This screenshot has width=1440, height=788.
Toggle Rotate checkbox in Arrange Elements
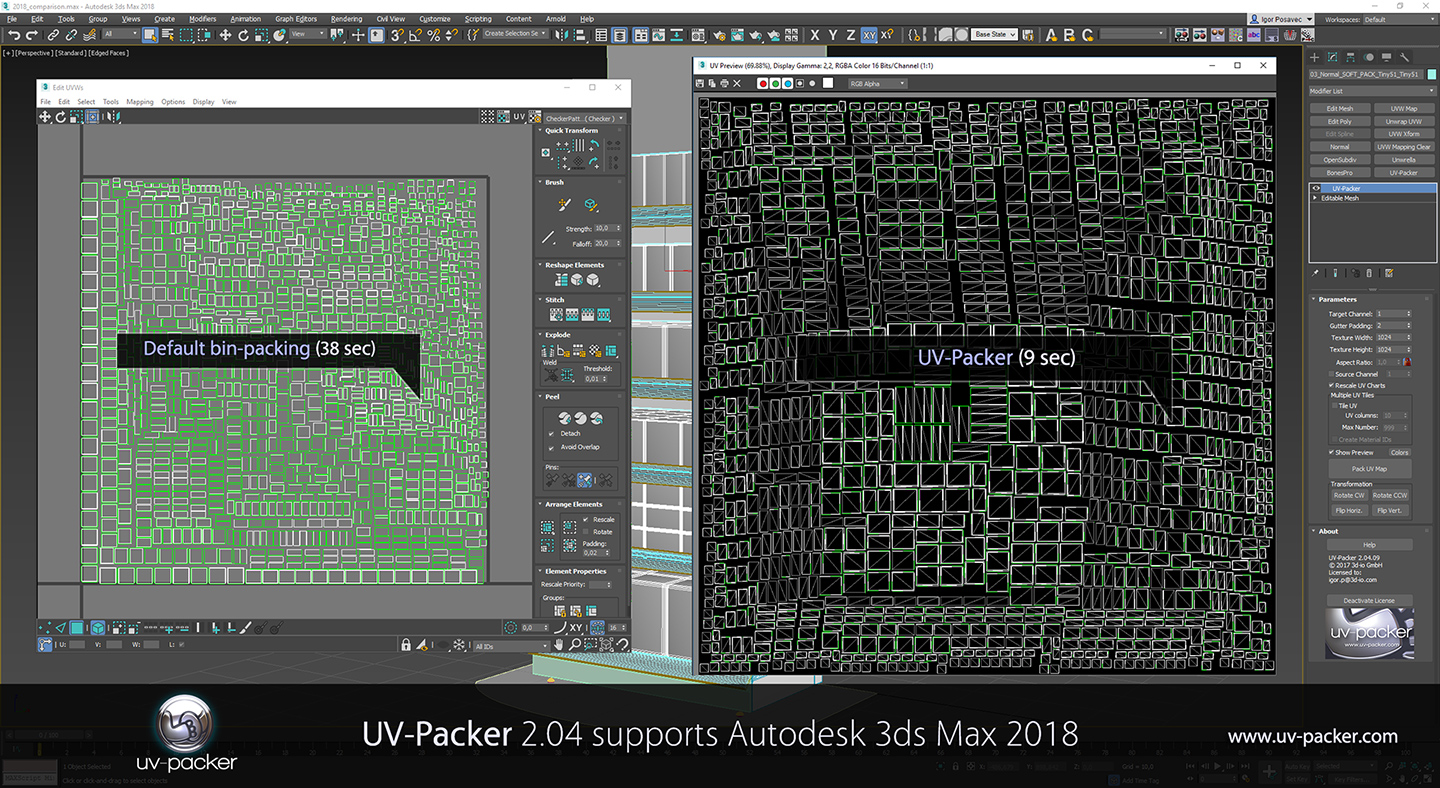pos(586,532)
